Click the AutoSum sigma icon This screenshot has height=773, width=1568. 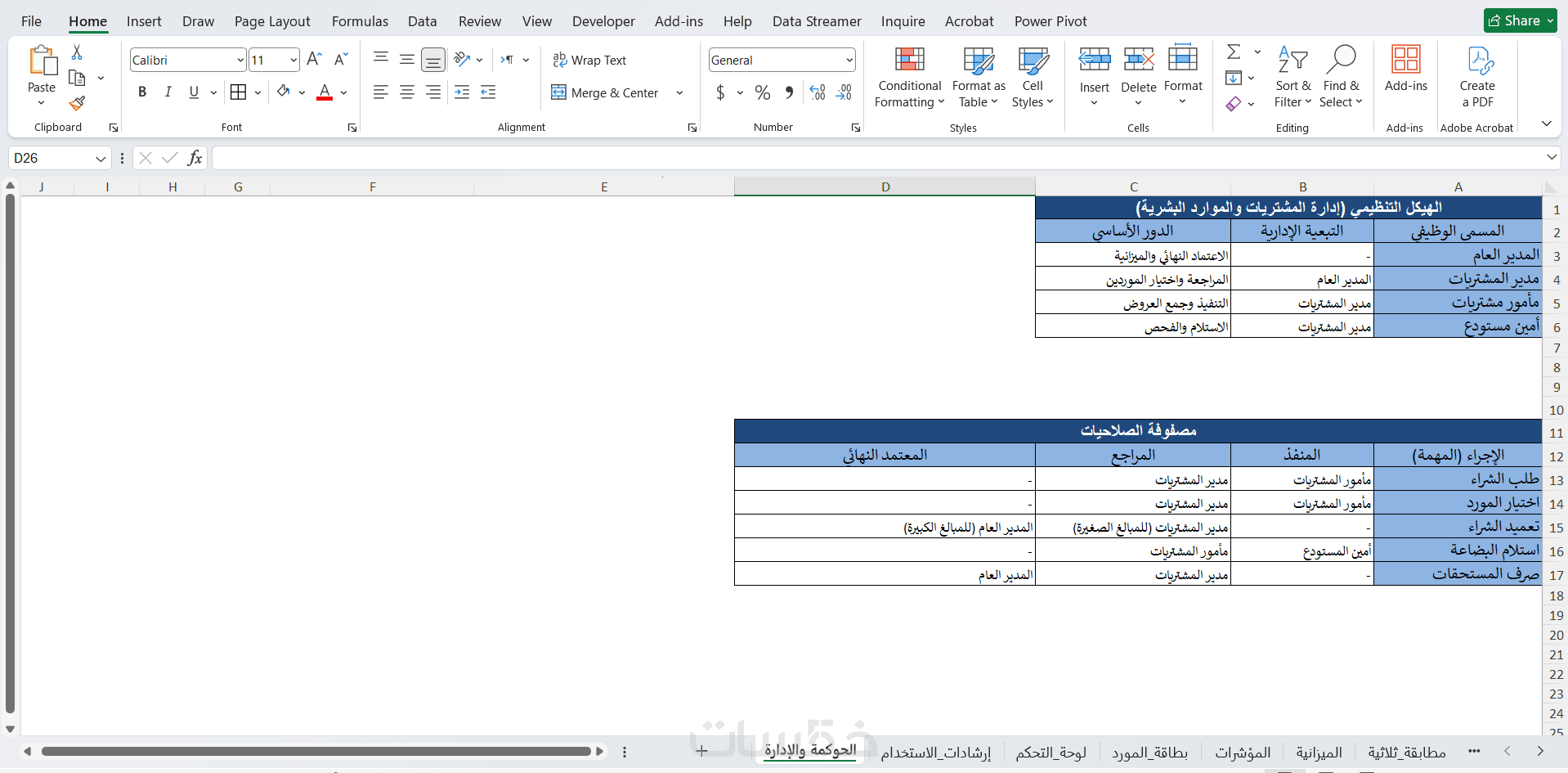(x=1234, y=52)
